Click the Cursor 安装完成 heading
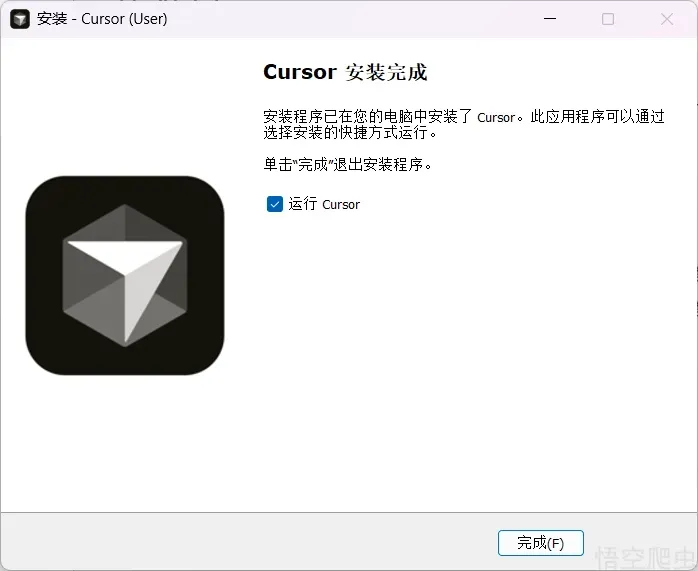Screen dimensions: 698x571 click(345, 72)
